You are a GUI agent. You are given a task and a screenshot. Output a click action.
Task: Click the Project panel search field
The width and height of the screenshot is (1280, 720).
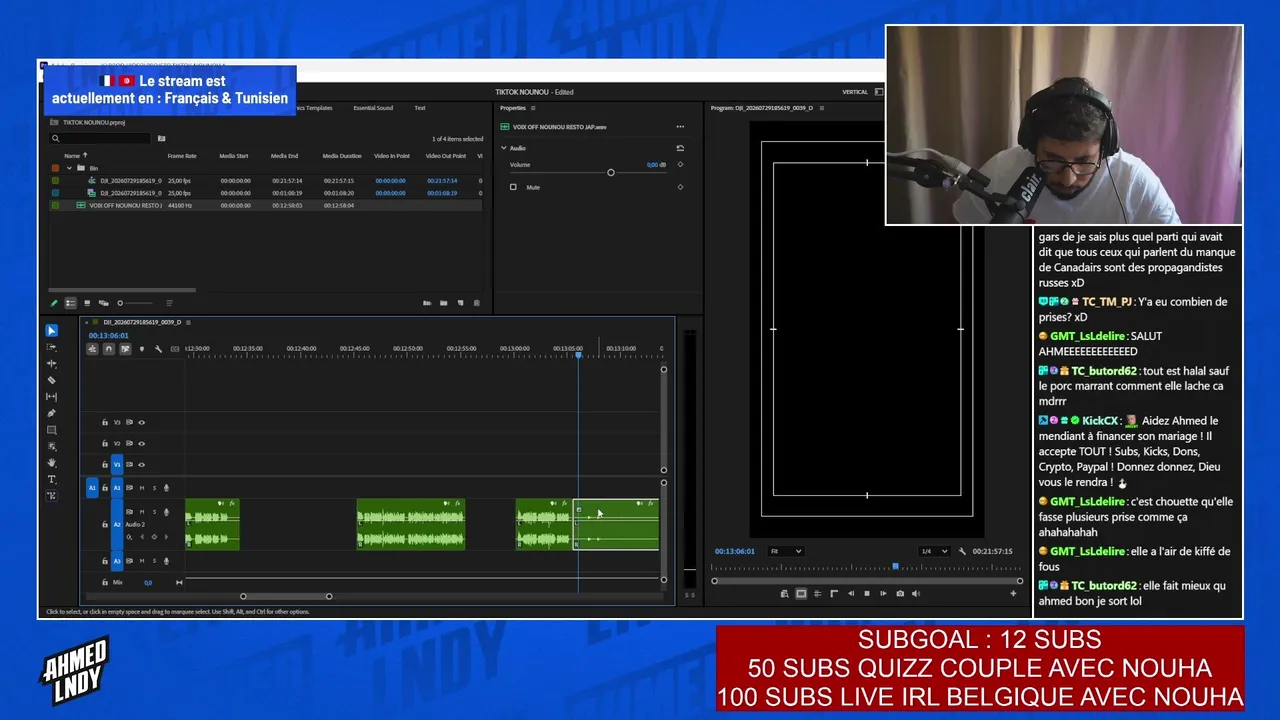(100, 139)
